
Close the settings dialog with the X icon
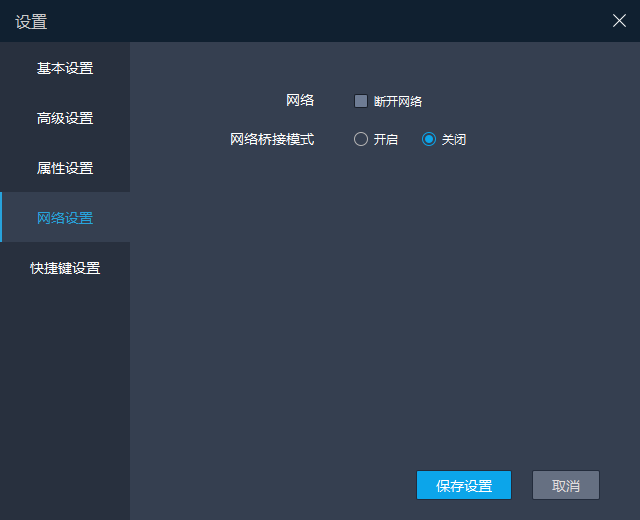point(619,21)
